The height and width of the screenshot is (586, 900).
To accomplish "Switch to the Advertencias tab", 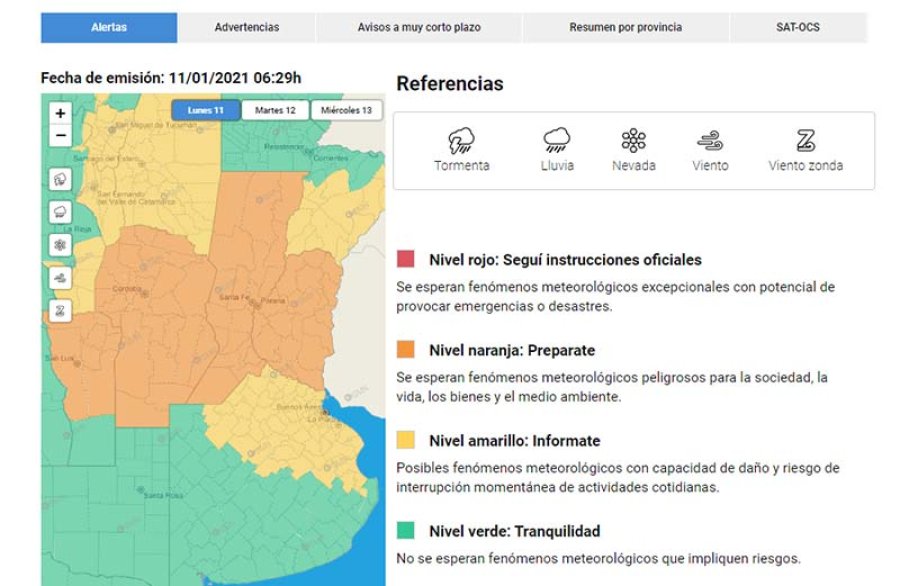I will click(x=247, y=28).
